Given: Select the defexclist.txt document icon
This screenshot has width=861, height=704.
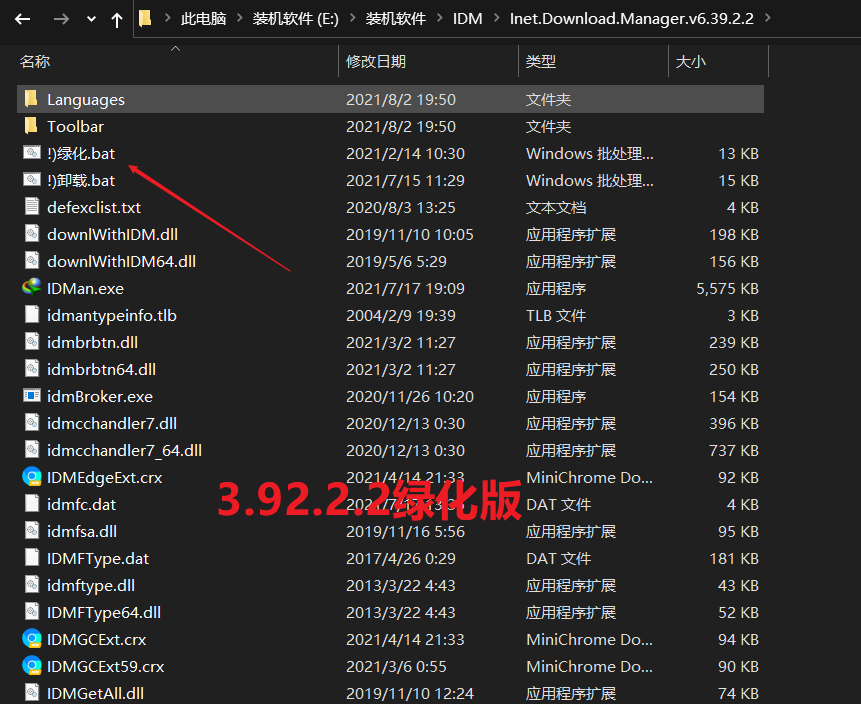Looking at the screenshot, I should tap(31, 207).
